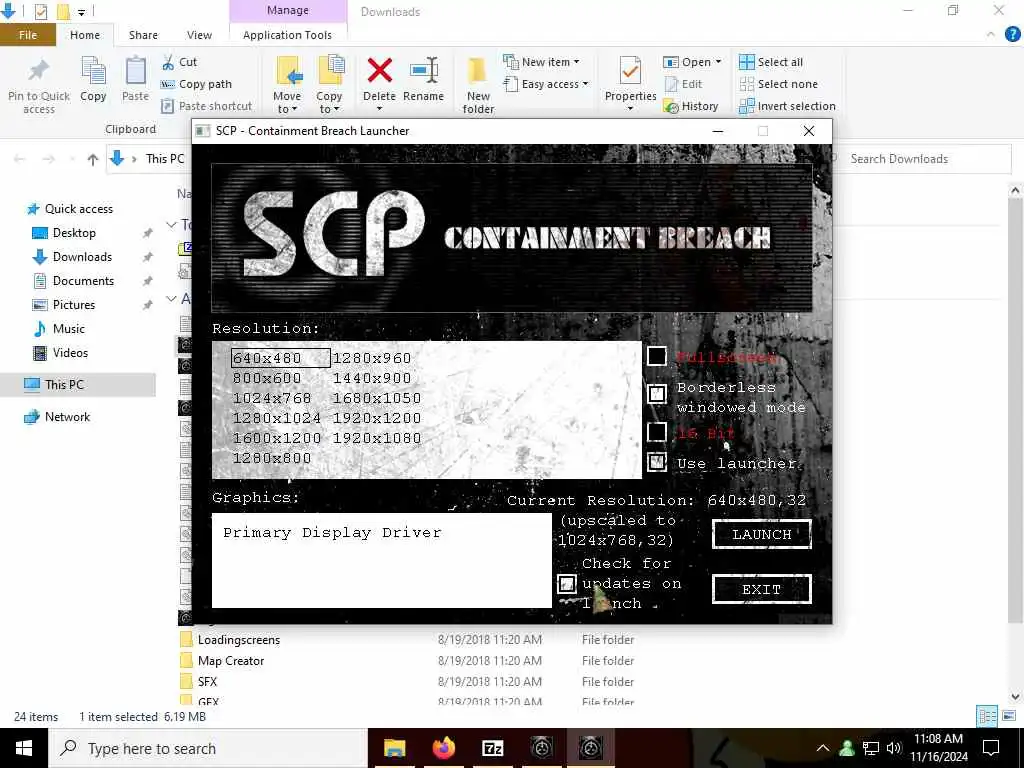Select 1024x768 resolution
Screen dimensions: 1024x768
click(272, 398)
